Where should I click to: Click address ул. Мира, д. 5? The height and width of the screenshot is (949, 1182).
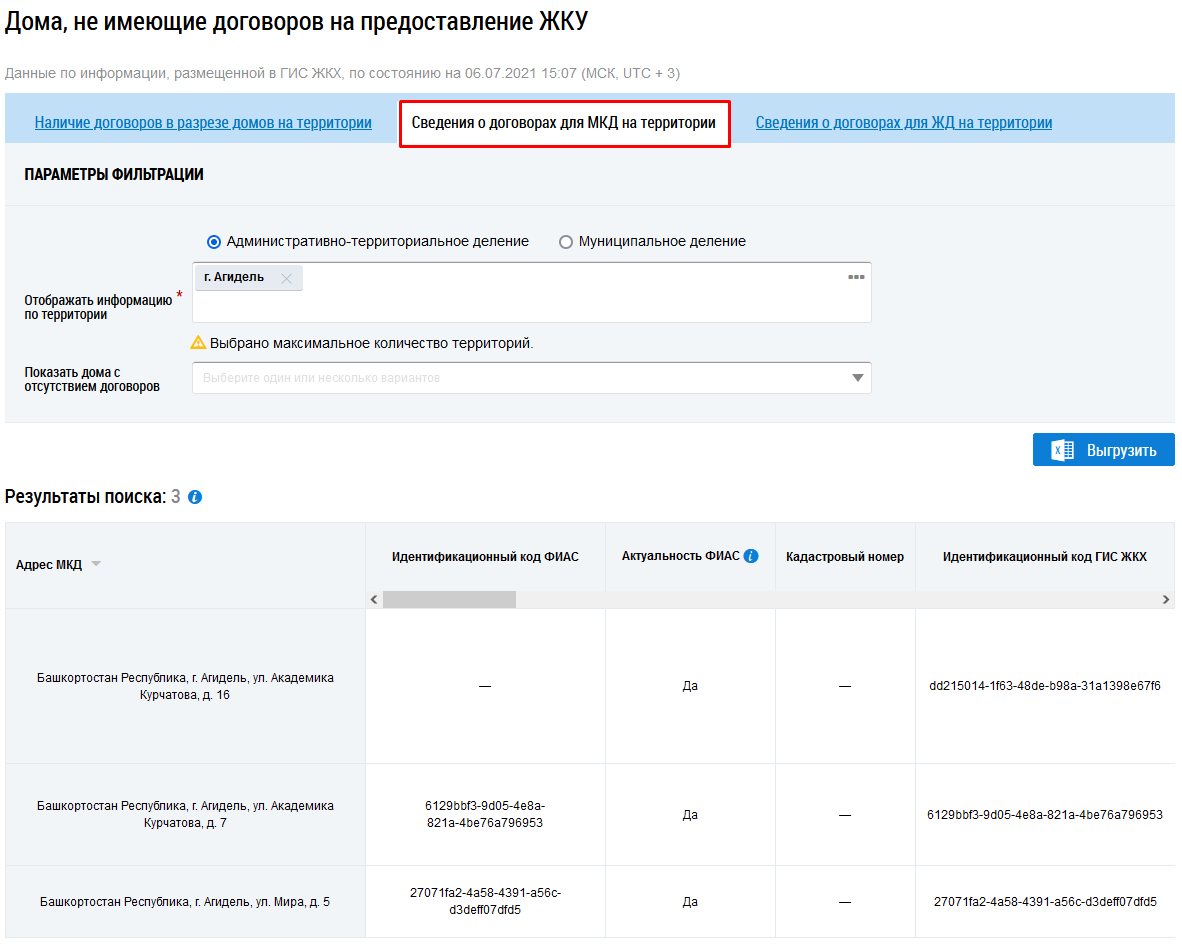(x=185, y=902)
